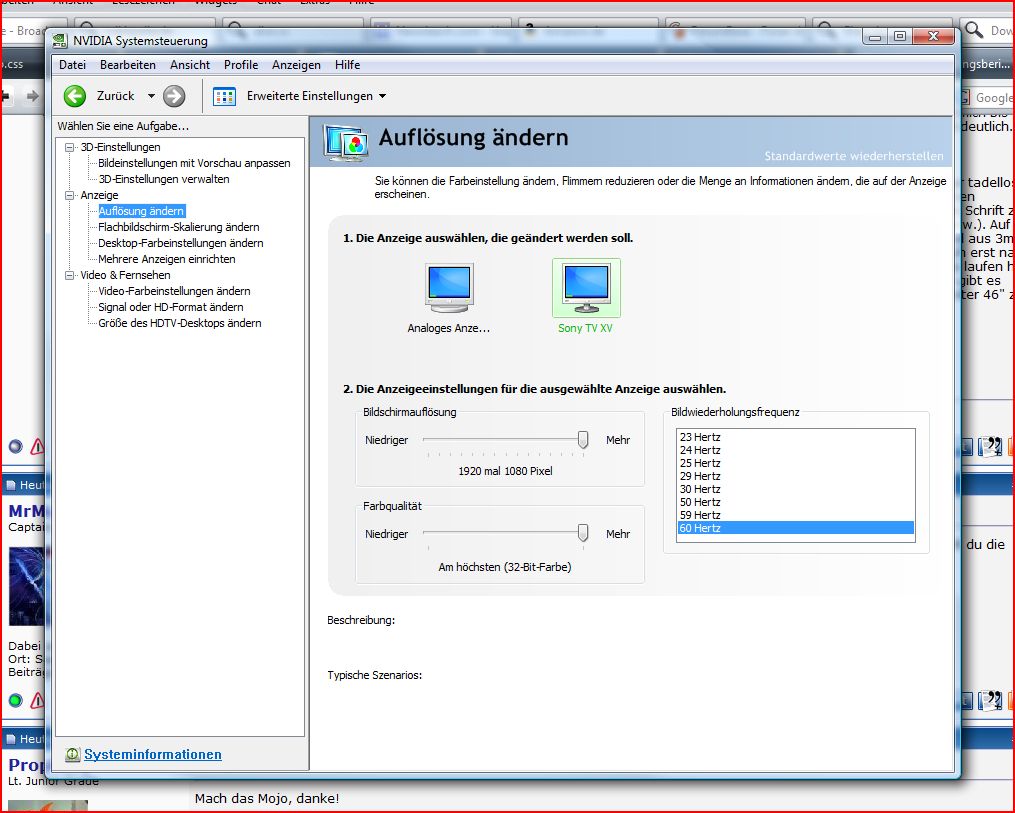
Task: Open the Zurück history dropdown arrow
Action: (151, 96)
